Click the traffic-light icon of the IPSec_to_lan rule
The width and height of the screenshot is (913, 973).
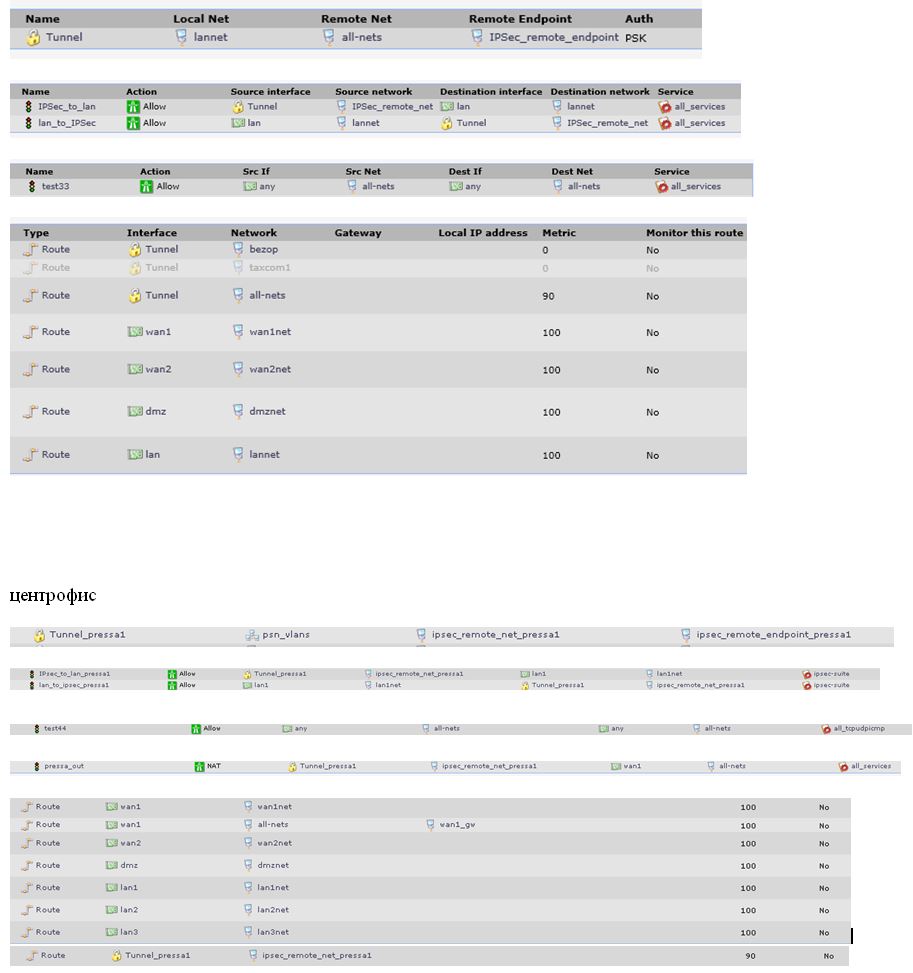28,107
